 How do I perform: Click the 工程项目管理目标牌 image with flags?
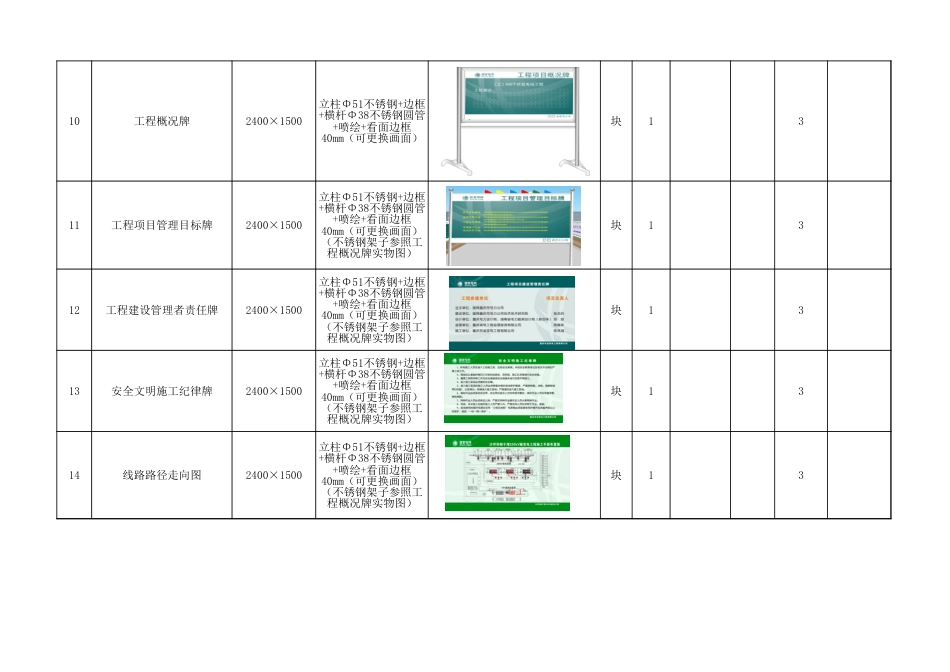pos(515,225)
